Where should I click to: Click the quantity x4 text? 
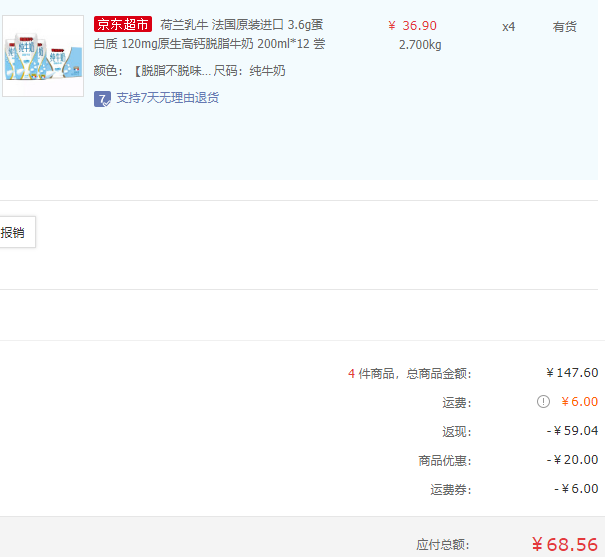pyautogui.click(x=508, y=27)
